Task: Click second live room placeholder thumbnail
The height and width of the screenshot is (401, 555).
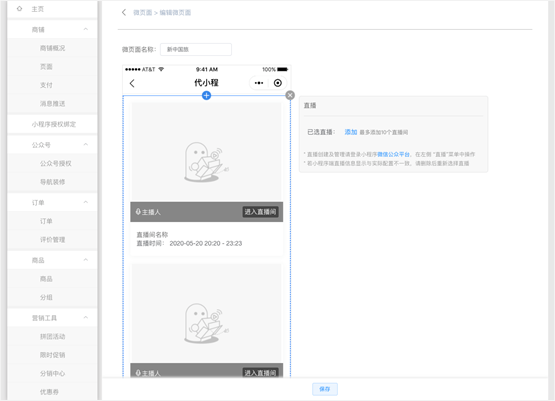Action: click(207, 313)
